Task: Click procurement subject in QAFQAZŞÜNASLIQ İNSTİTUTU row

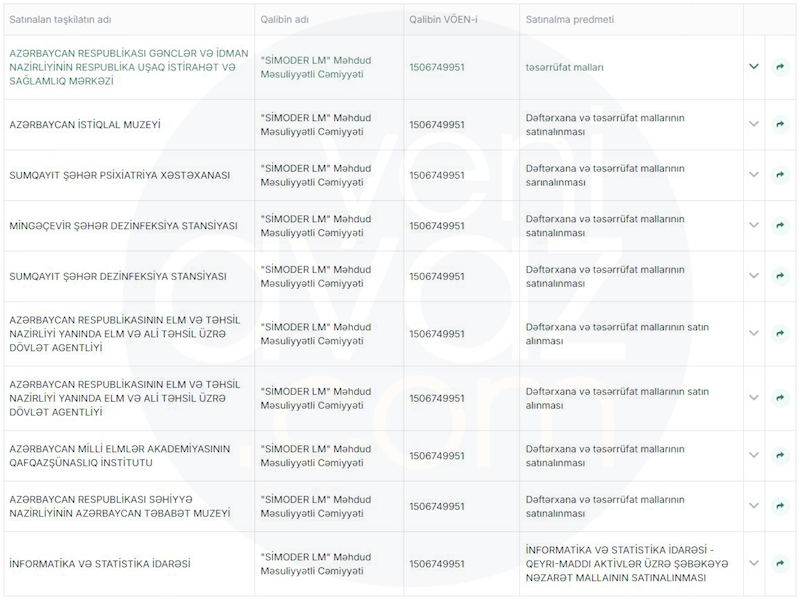Action: pos(605,456)
